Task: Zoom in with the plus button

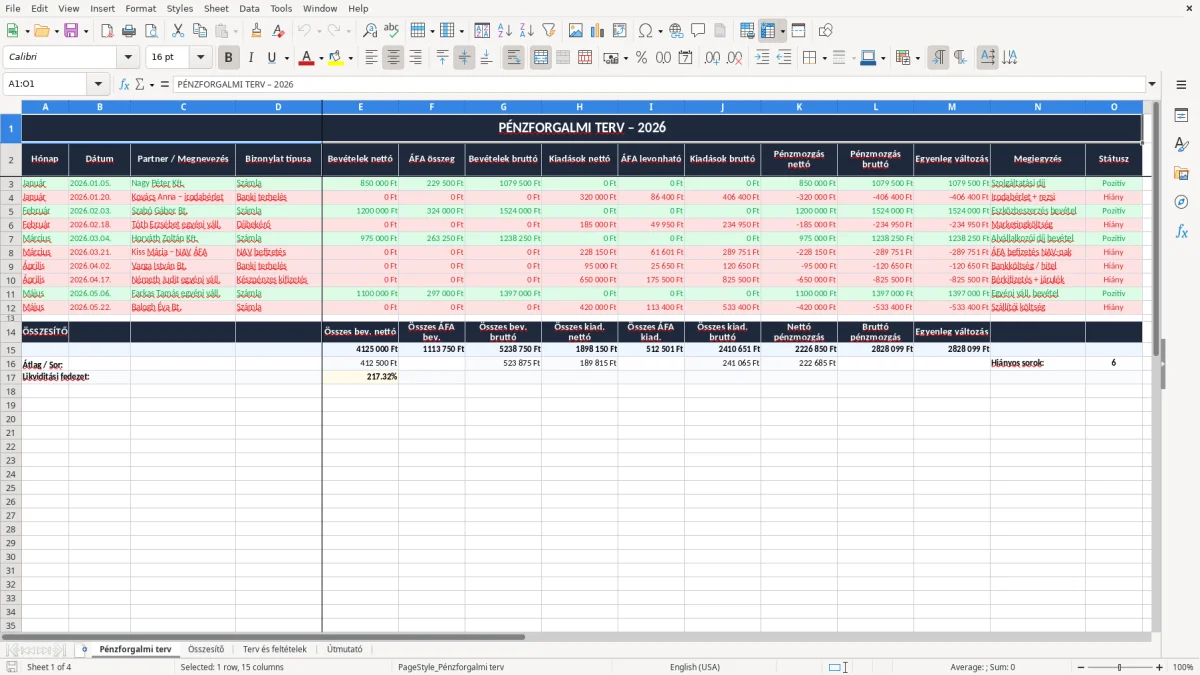Action: point(1160,667)
